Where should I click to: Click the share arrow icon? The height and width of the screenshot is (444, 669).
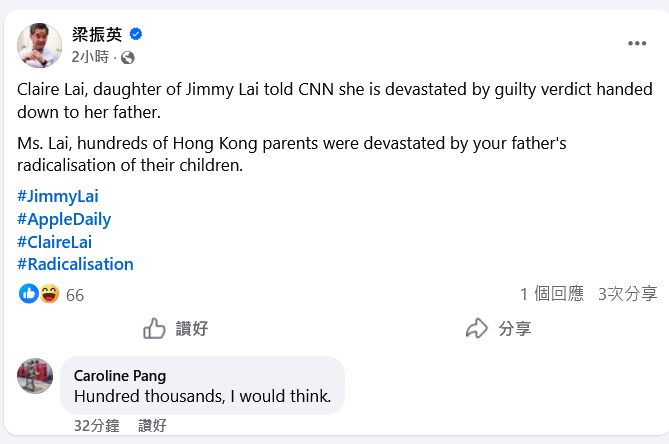tap(477, 328)
